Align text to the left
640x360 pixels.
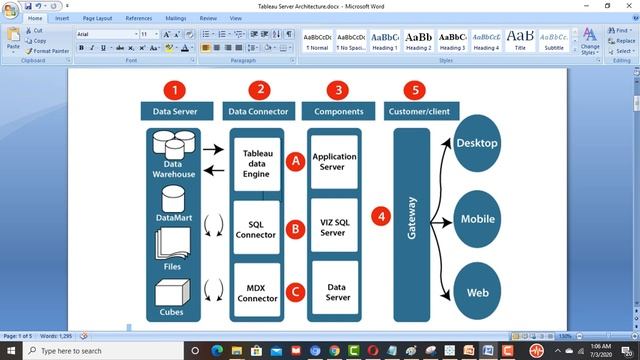[x=206, y=48]
